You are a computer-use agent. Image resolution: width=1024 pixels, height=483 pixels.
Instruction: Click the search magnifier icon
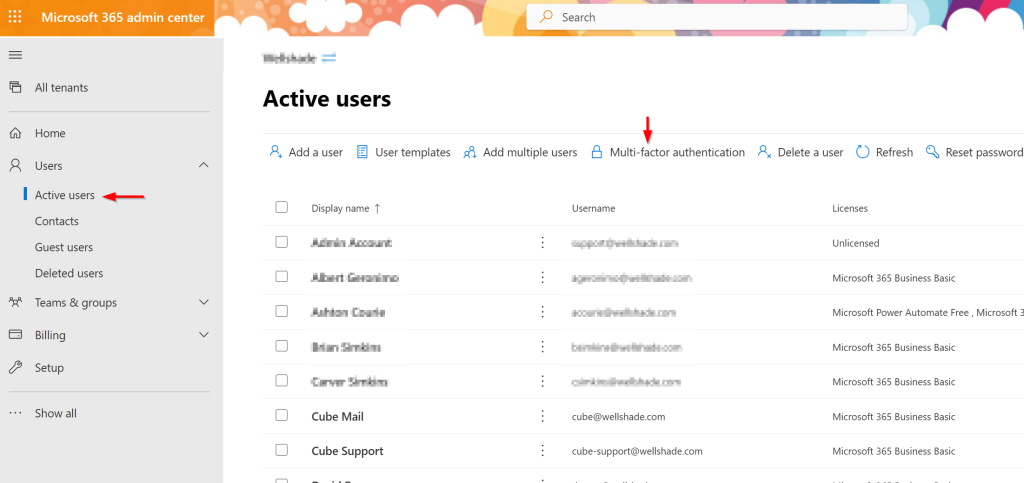point(546,18)
